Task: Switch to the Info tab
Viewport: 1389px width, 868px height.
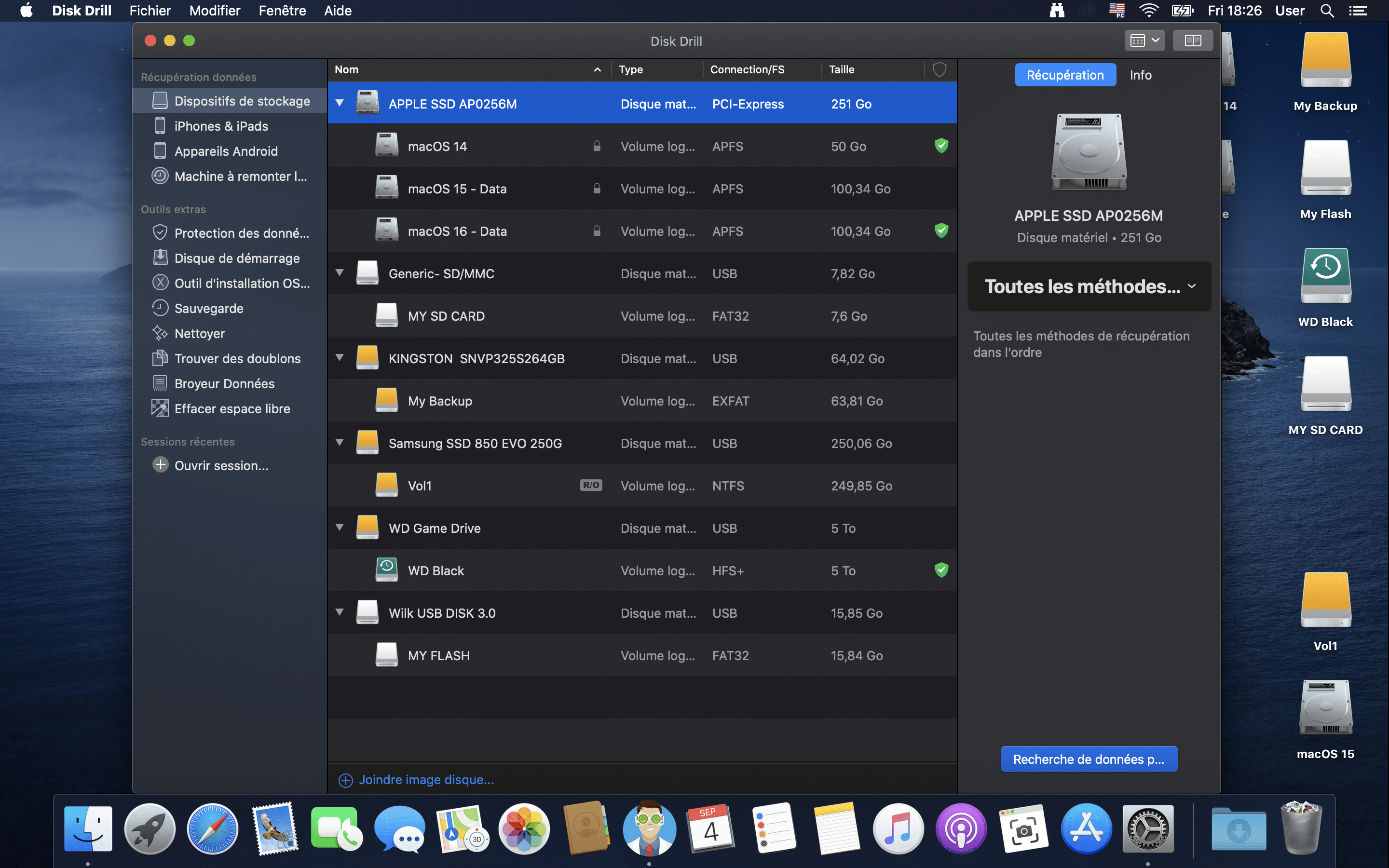Action: click(x=1140, y=75)
